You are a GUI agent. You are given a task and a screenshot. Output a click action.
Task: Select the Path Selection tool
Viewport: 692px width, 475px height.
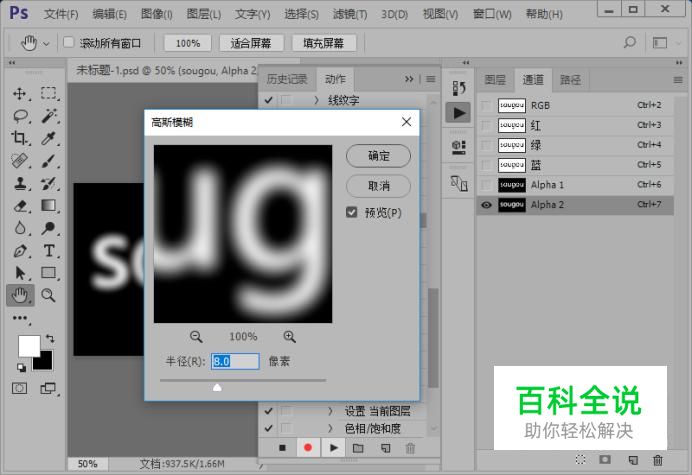(x=20, y=273)
